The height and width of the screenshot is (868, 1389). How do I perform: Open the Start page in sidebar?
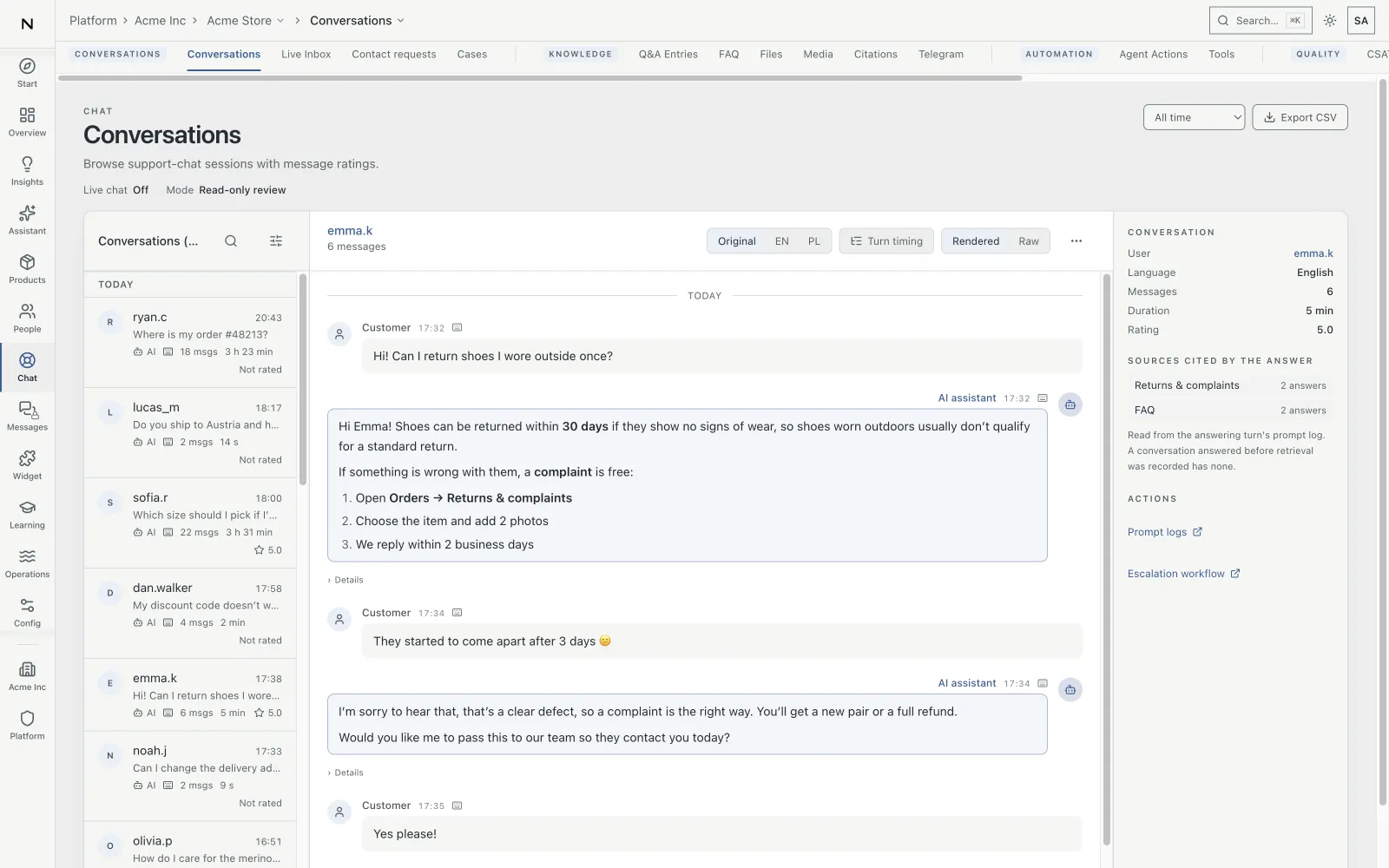27,73
